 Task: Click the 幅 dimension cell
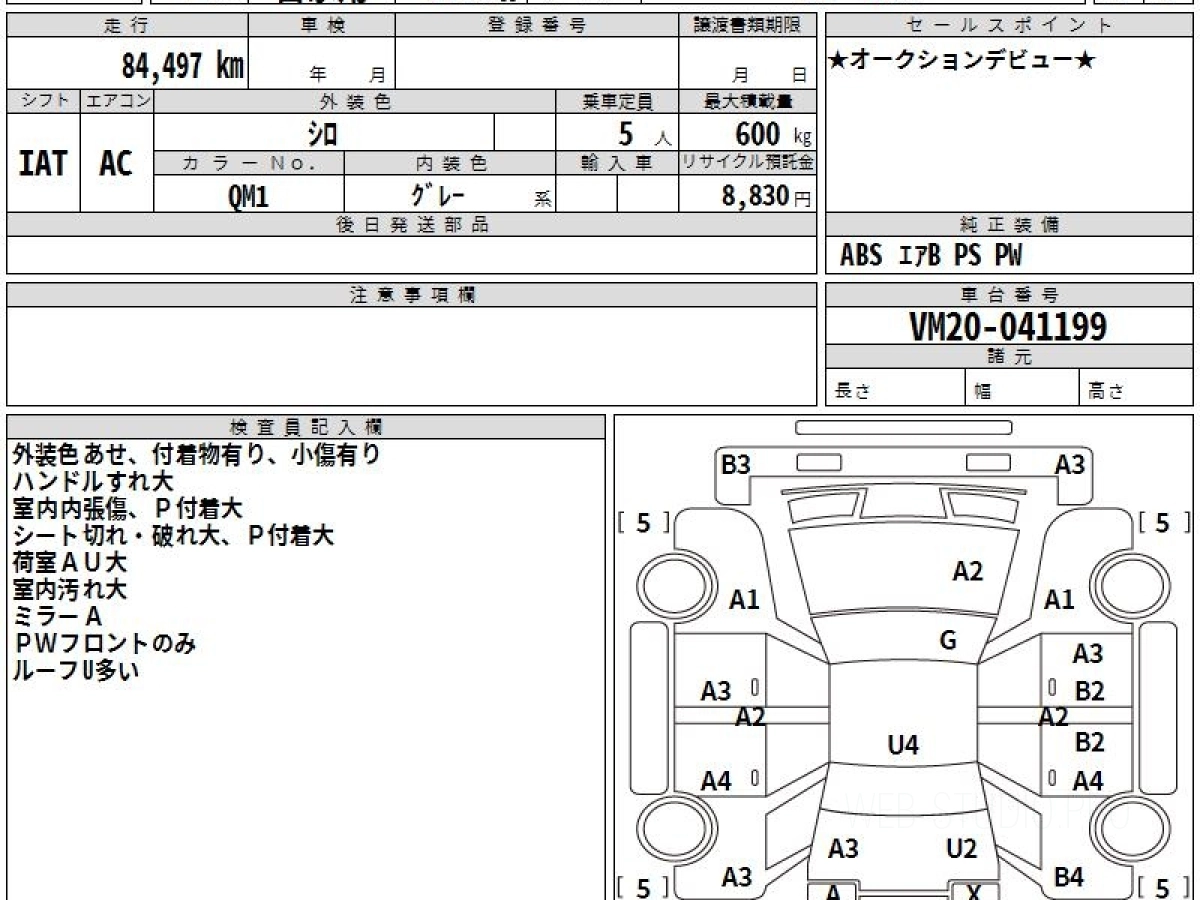[1022, 389]
